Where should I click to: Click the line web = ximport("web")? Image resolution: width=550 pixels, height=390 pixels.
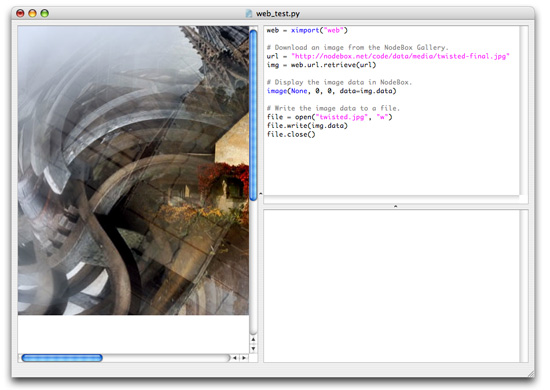tap(307, 30)
